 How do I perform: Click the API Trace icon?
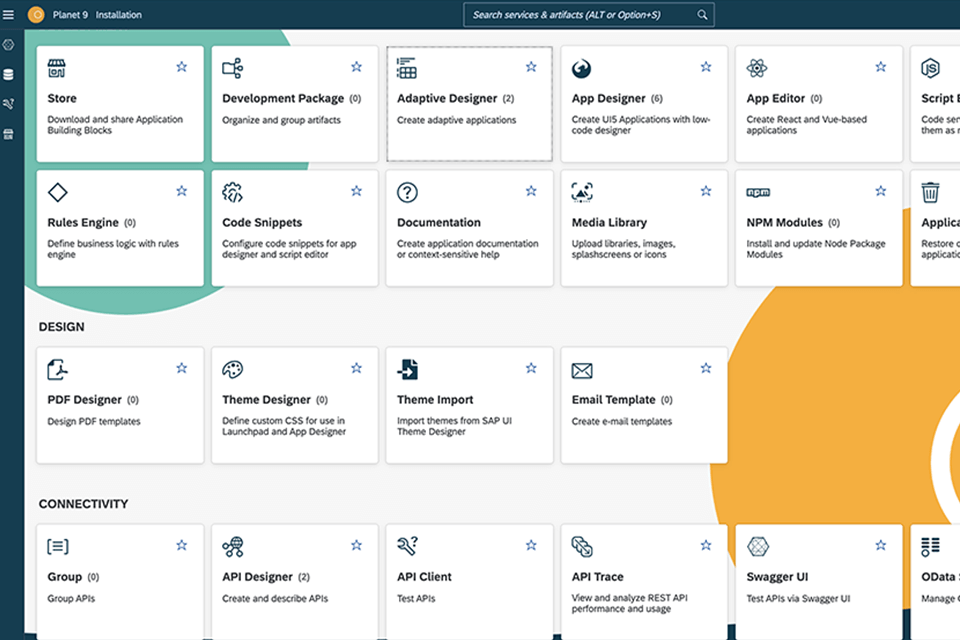(x=582, y=546)
